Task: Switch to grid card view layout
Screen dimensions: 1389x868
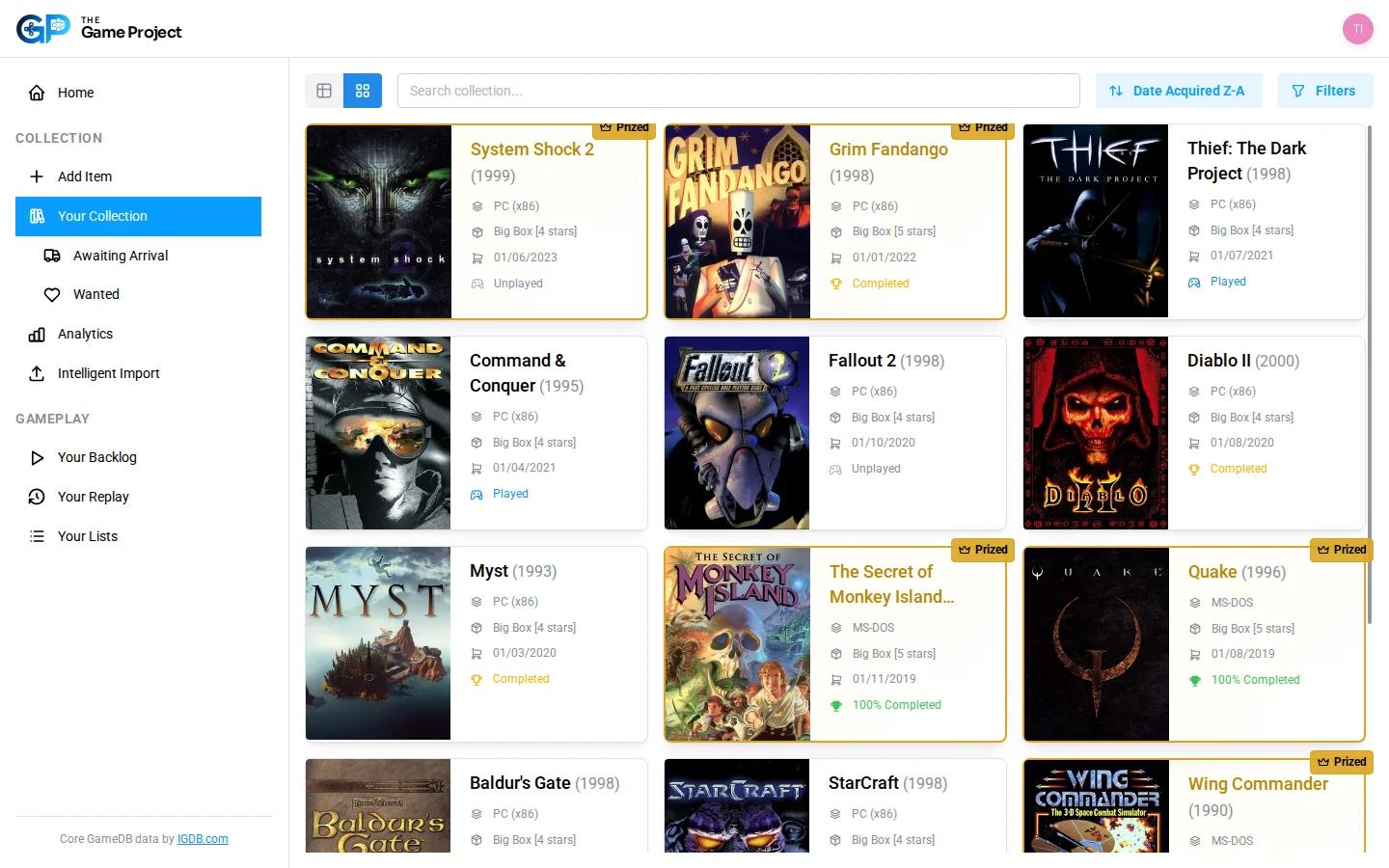Action: (x=363, y=91)
